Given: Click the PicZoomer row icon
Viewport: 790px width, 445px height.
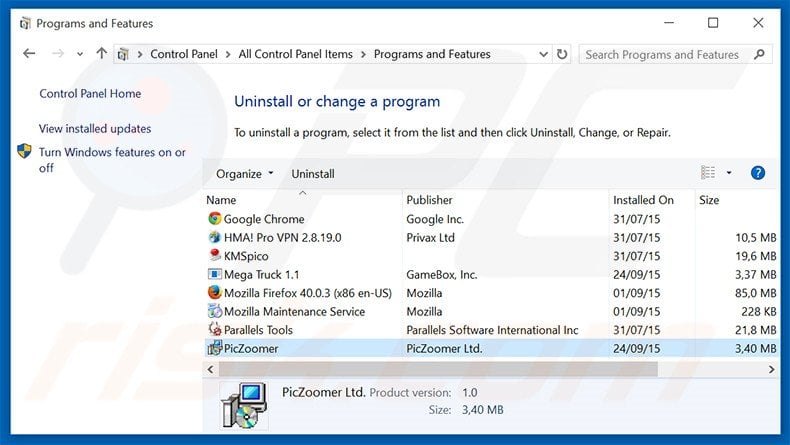Looking at the screenshot, I should point(215,348).
